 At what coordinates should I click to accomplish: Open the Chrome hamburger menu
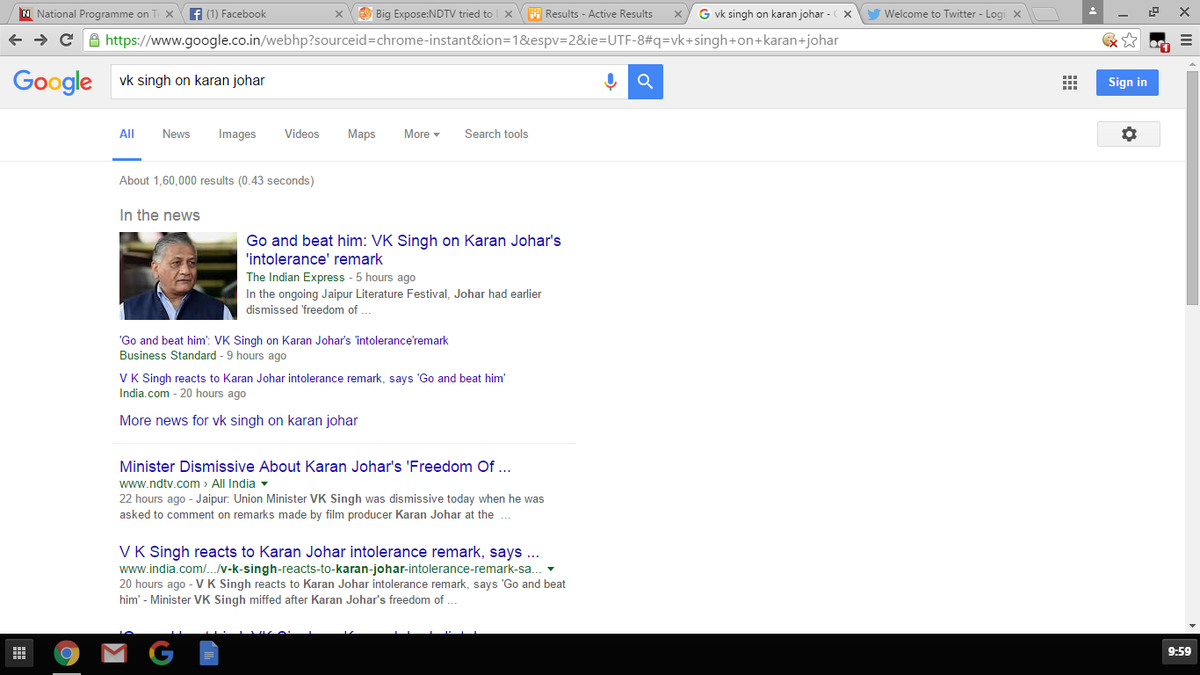(x=1186, y=41)
